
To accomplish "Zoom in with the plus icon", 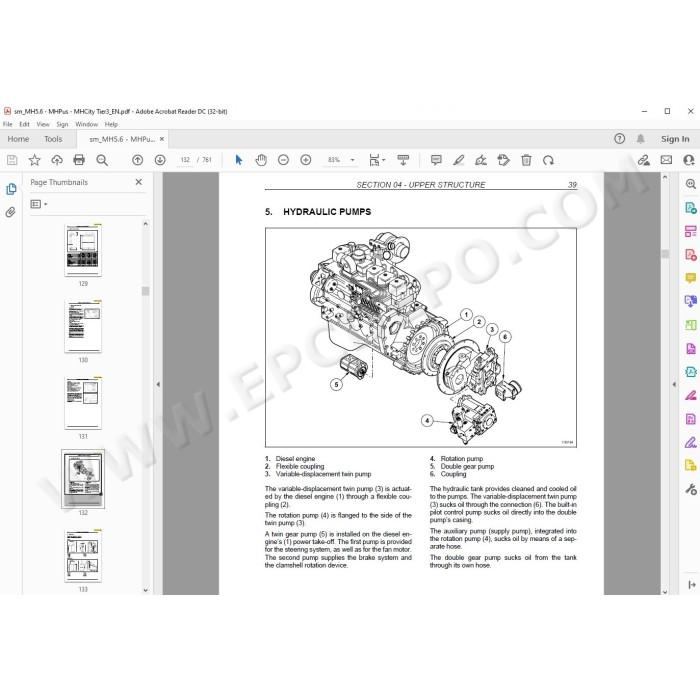I will point(306,160).
